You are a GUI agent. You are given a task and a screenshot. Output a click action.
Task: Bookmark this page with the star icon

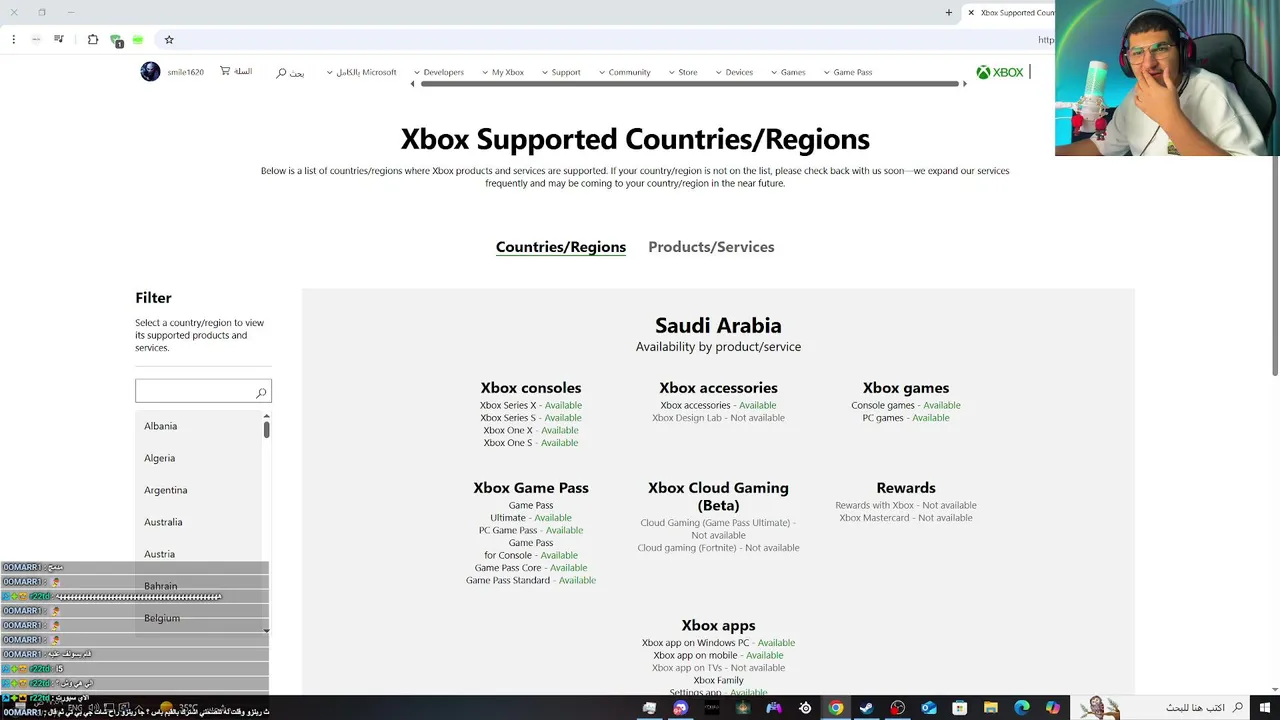coord(169,39)
